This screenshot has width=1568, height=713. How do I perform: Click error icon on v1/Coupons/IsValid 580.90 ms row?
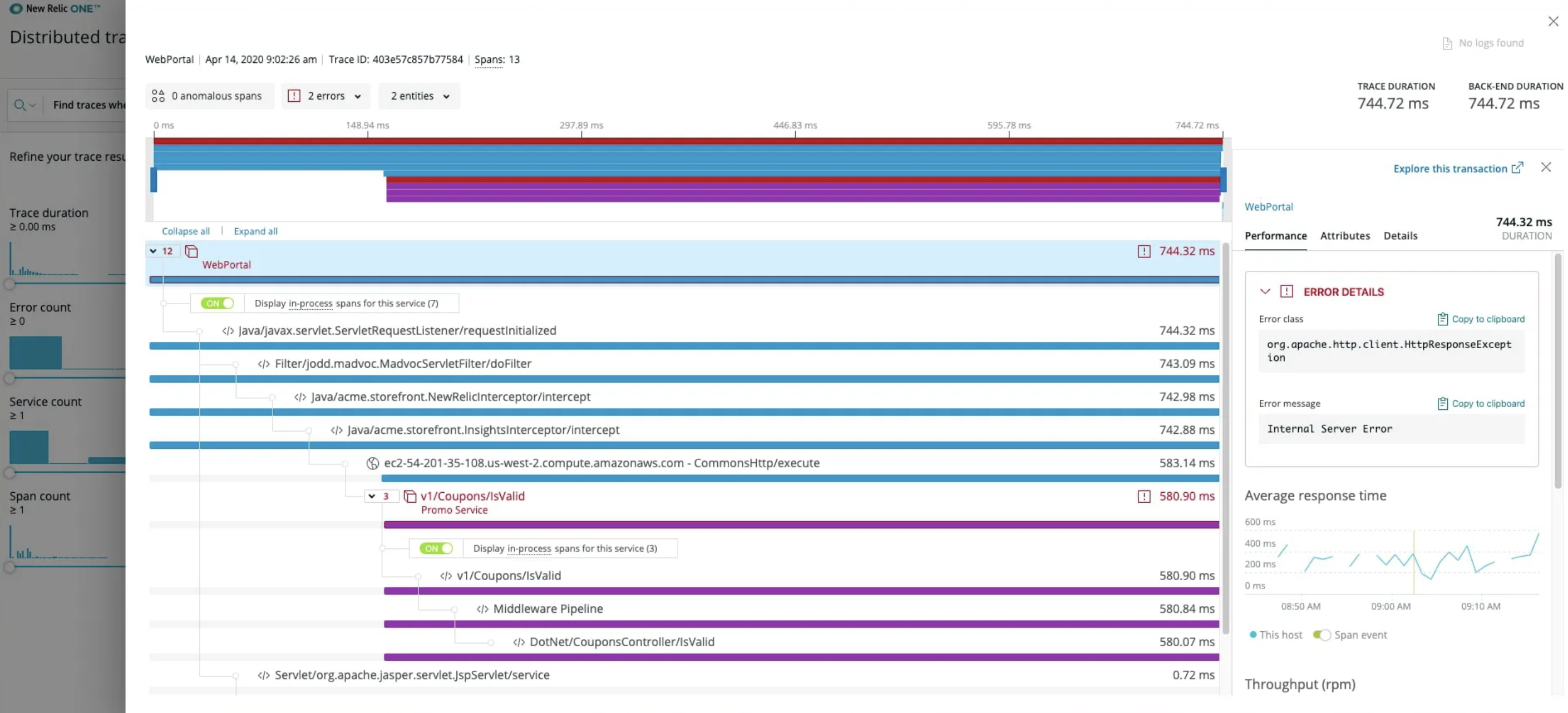click(1144, 497)
